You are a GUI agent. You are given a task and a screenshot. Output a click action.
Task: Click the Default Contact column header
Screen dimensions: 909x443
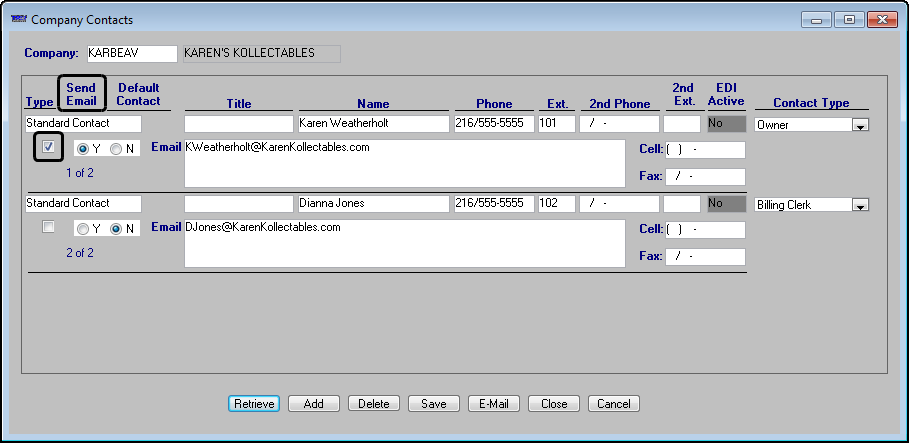pos(139,95)
